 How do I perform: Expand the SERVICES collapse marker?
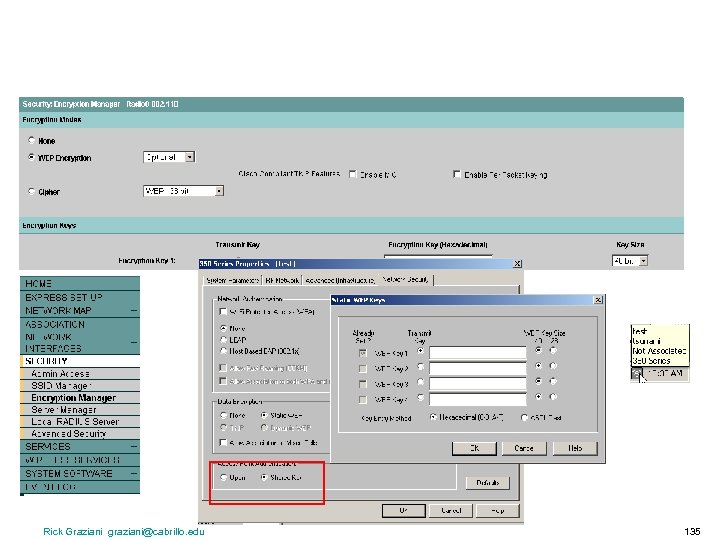pos(134,446)
